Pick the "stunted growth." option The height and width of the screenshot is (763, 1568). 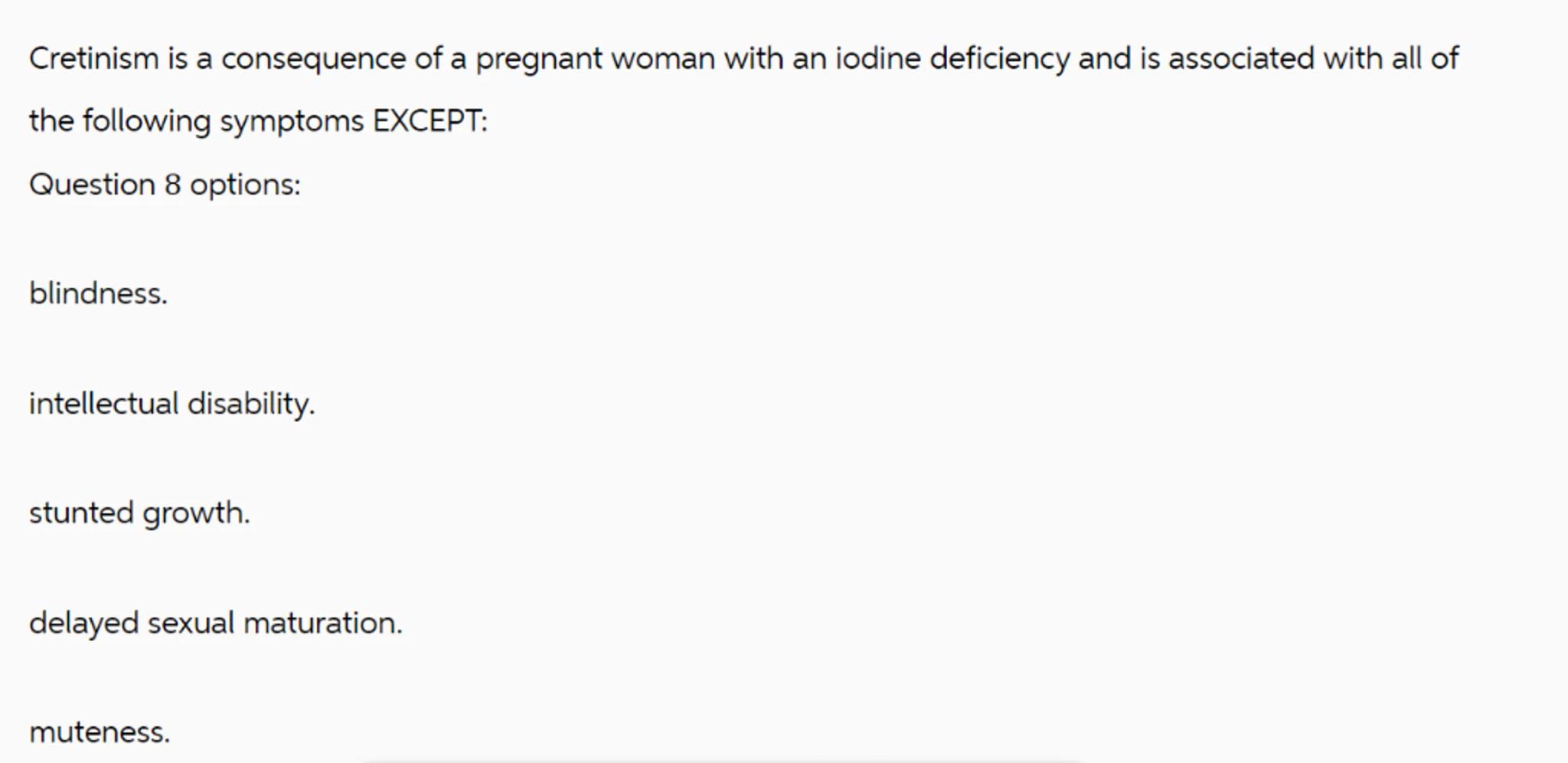(x=139, y=513)
